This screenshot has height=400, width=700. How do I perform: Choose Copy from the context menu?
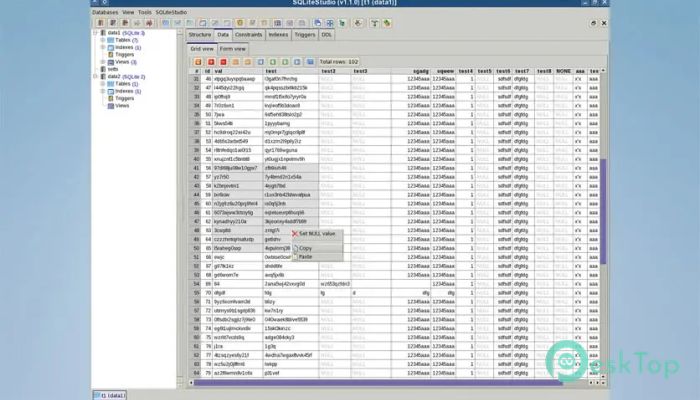pyautogui.click(x=317, y=248)
